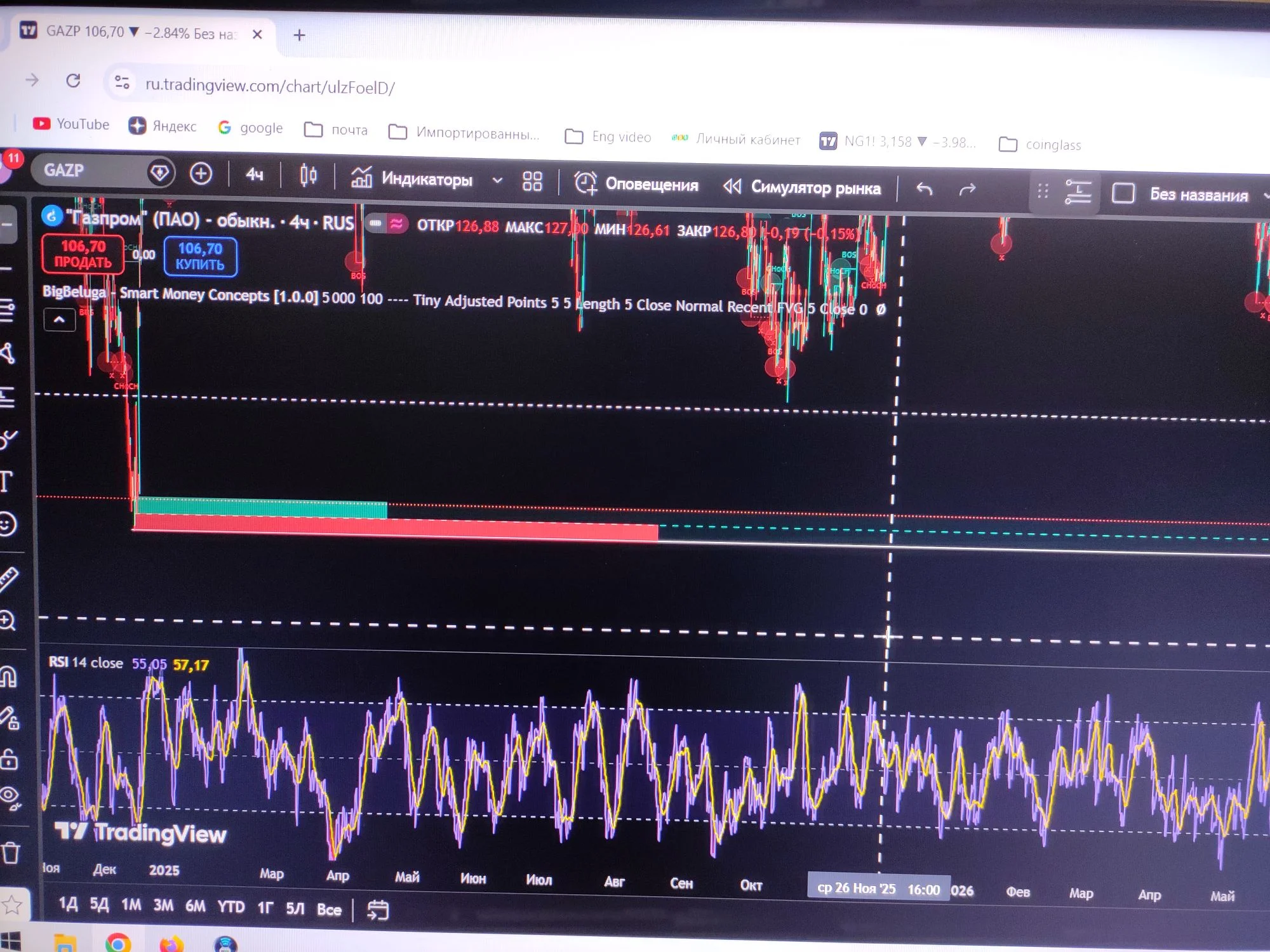Viewport: 1270px width, 952px height.
Task: Open indicator templates grid icon
Action: pos(532,182)
